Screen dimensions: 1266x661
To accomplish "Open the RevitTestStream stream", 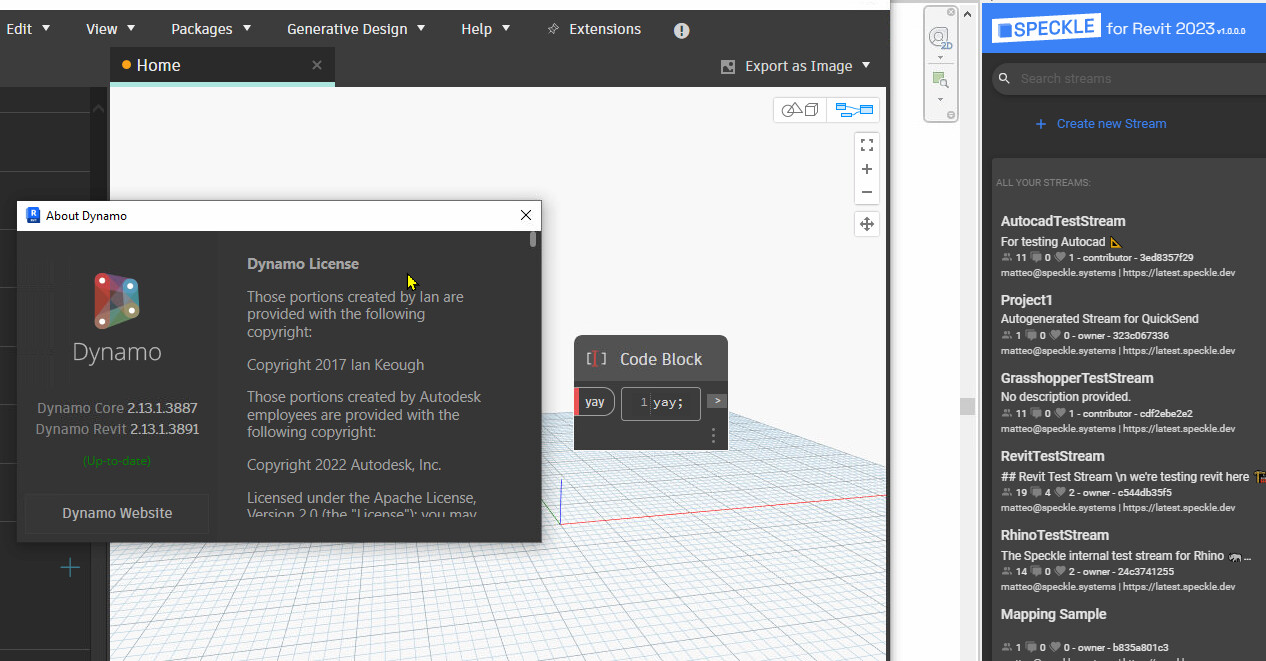I will pos(1053,456).
